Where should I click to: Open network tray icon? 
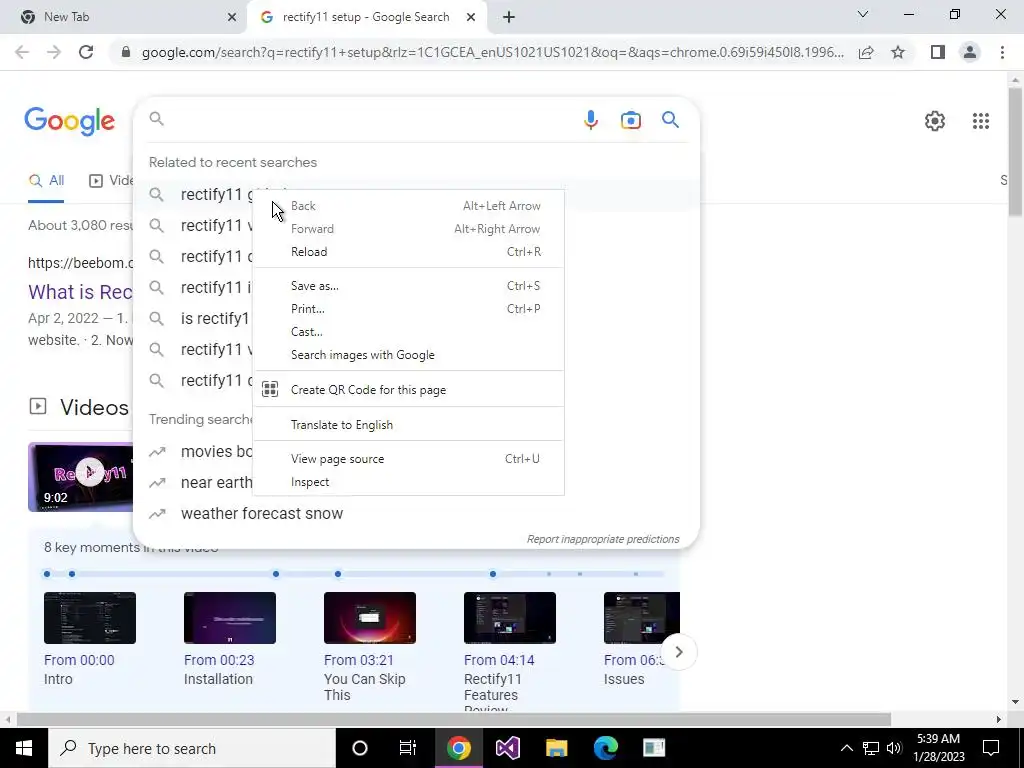click(871, 748)
